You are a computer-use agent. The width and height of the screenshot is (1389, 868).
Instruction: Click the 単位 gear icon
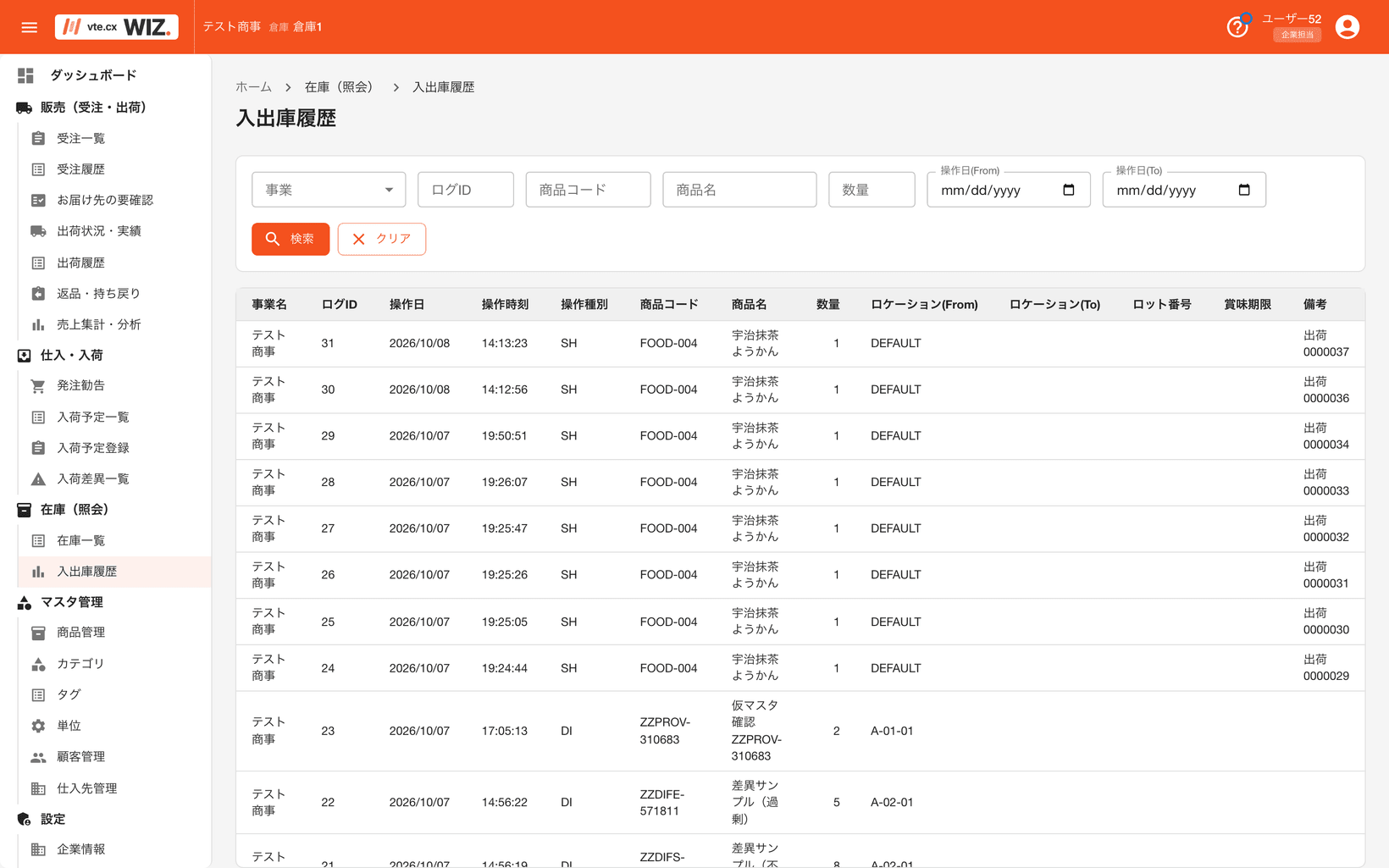pos(38,726)
